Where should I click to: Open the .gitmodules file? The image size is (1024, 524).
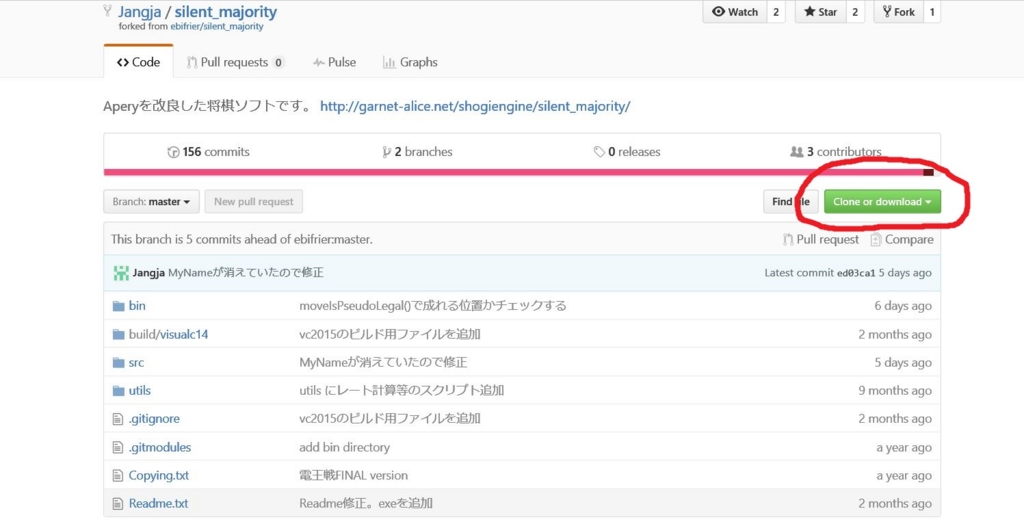point(160,448)
